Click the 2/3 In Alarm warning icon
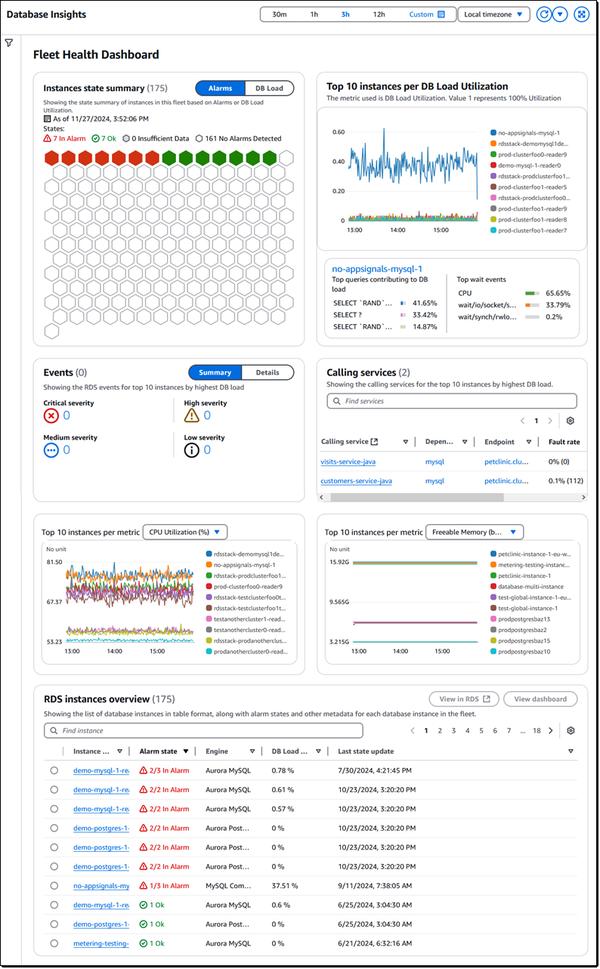 pyautogui.click(x=143, y=771)
